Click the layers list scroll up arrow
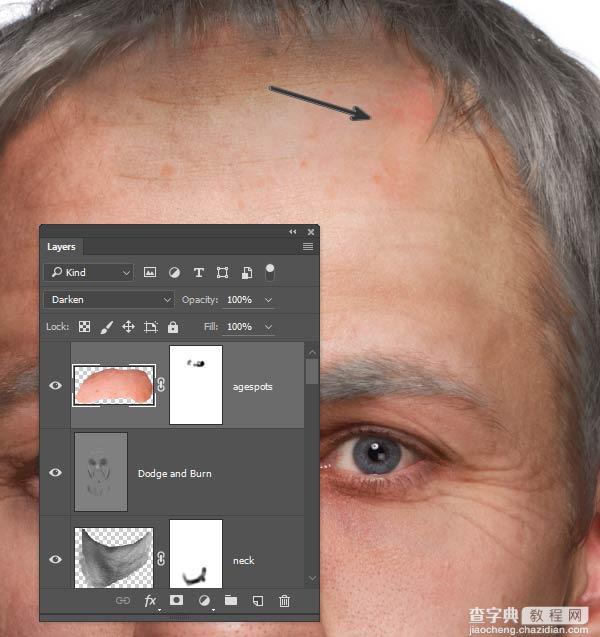Screen dimensions: 600x637 (312, 352)
